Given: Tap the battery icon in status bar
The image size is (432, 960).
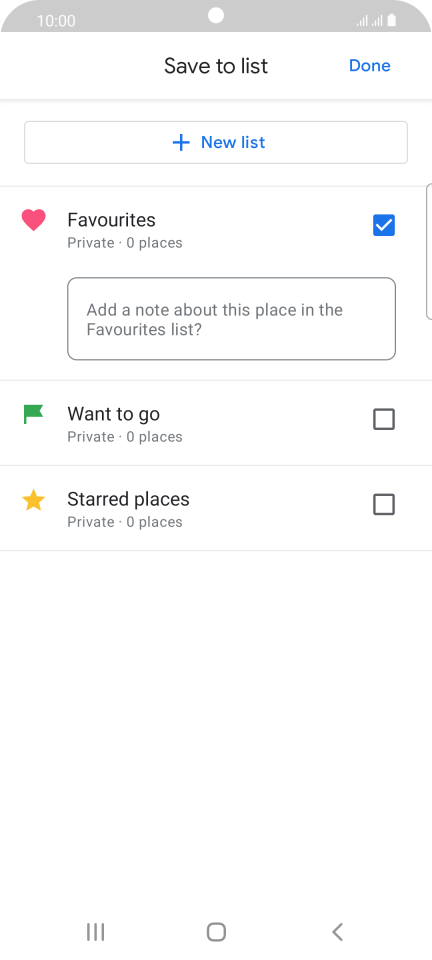Looking at the screenshot, I should (x=392, y=21).
